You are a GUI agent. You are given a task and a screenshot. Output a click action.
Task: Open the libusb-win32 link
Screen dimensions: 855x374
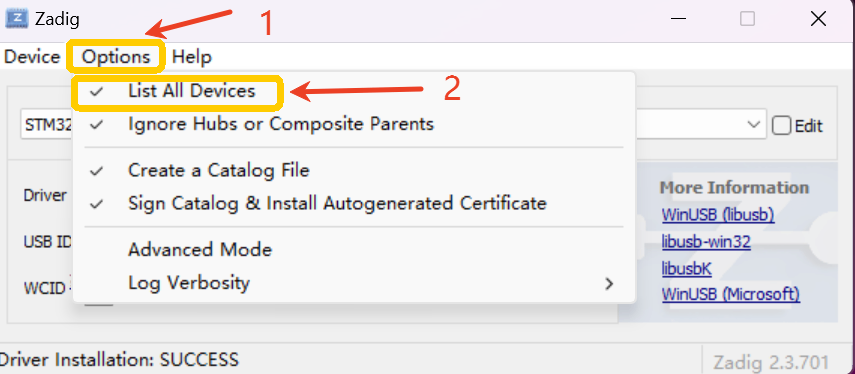(x=706, y=242)
